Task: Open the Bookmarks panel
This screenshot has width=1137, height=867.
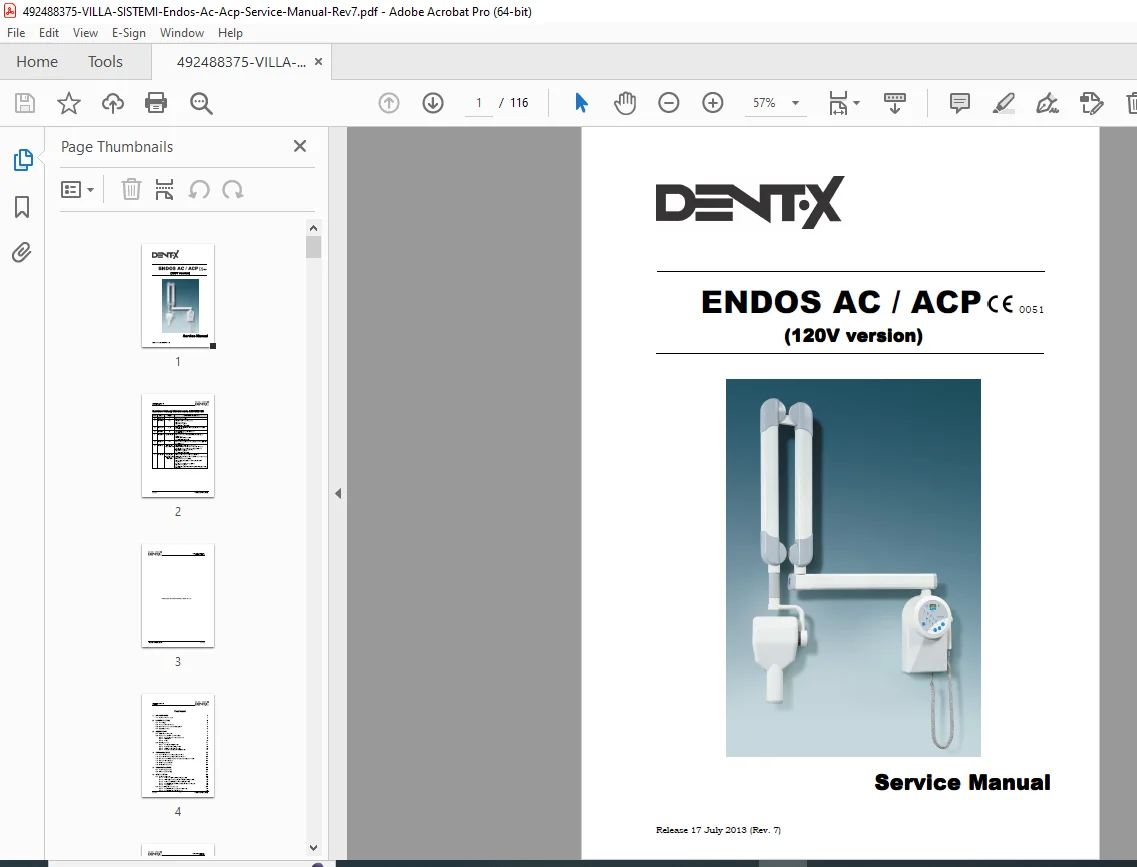Action: click(x=22, y=207)
